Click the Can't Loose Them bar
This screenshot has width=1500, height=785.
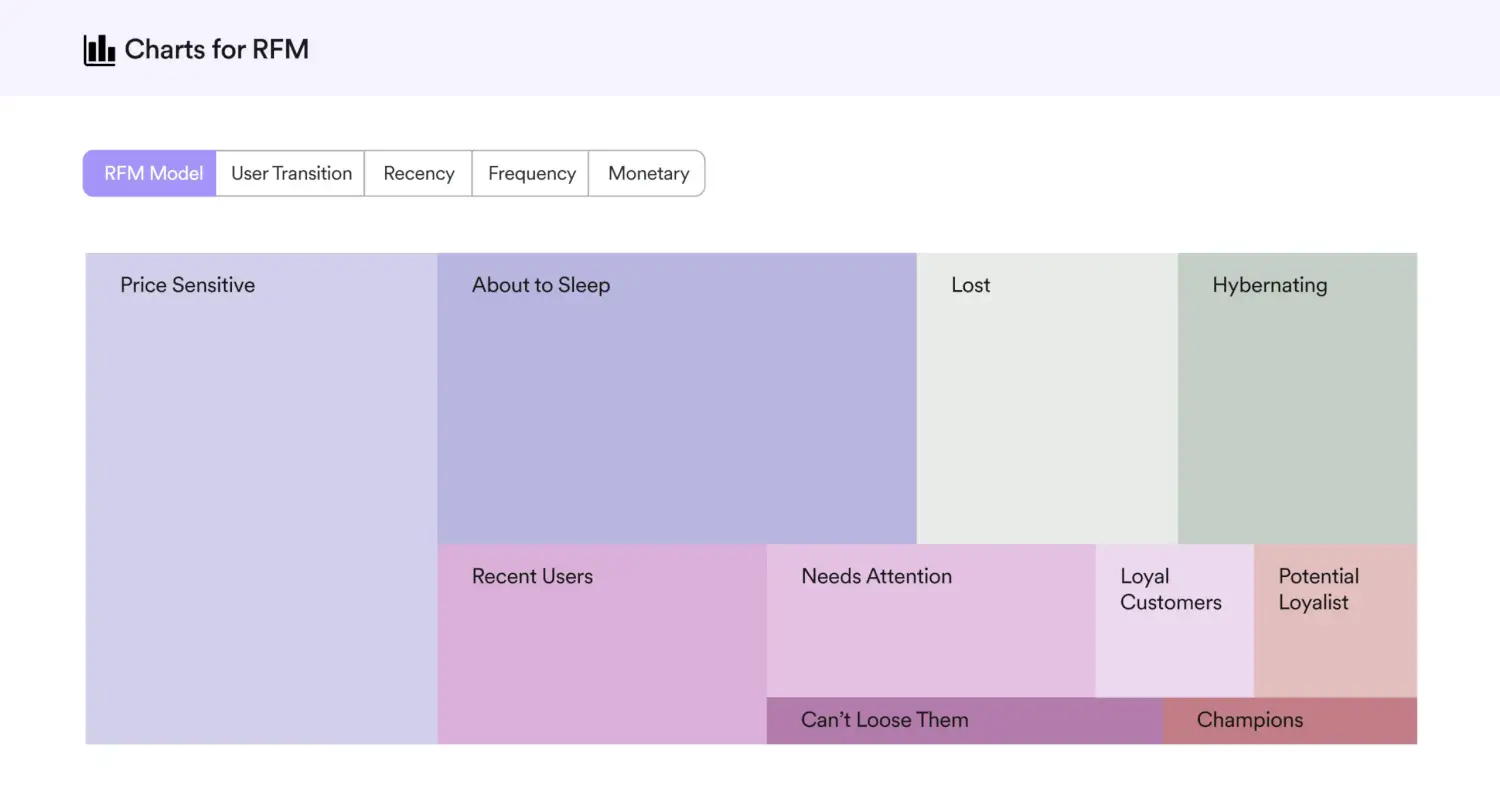964,720
